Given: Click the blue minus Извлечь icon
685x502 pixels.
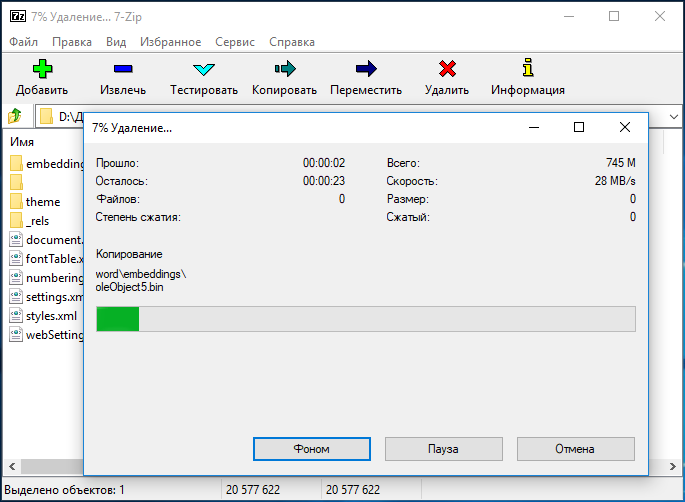Looking at the screenshot, I should pyautogui.click(x=123, y=69).
